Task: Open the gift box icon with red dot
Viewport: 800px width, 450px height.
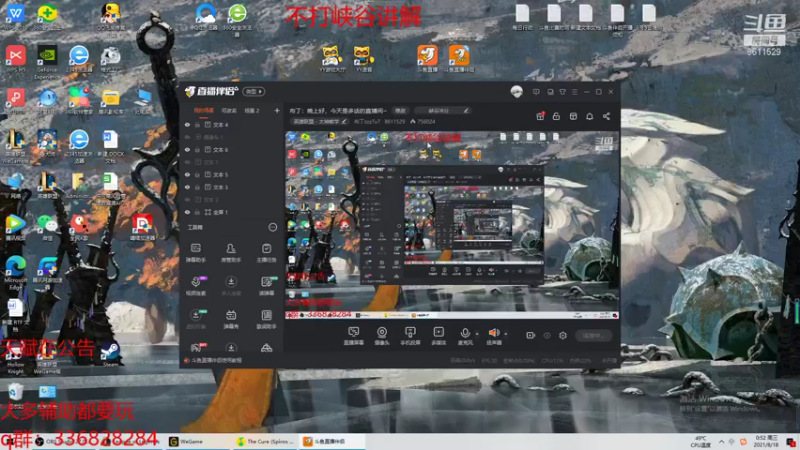Action: point(540,116)
